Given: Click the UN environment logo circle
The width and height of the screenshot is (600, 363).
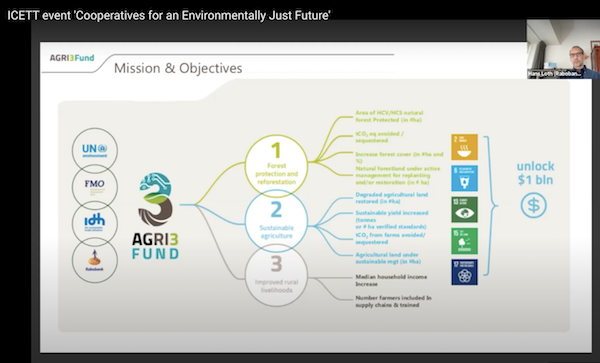Looking at the screenshot, I should pyautogui.click(x=95, y=150).
